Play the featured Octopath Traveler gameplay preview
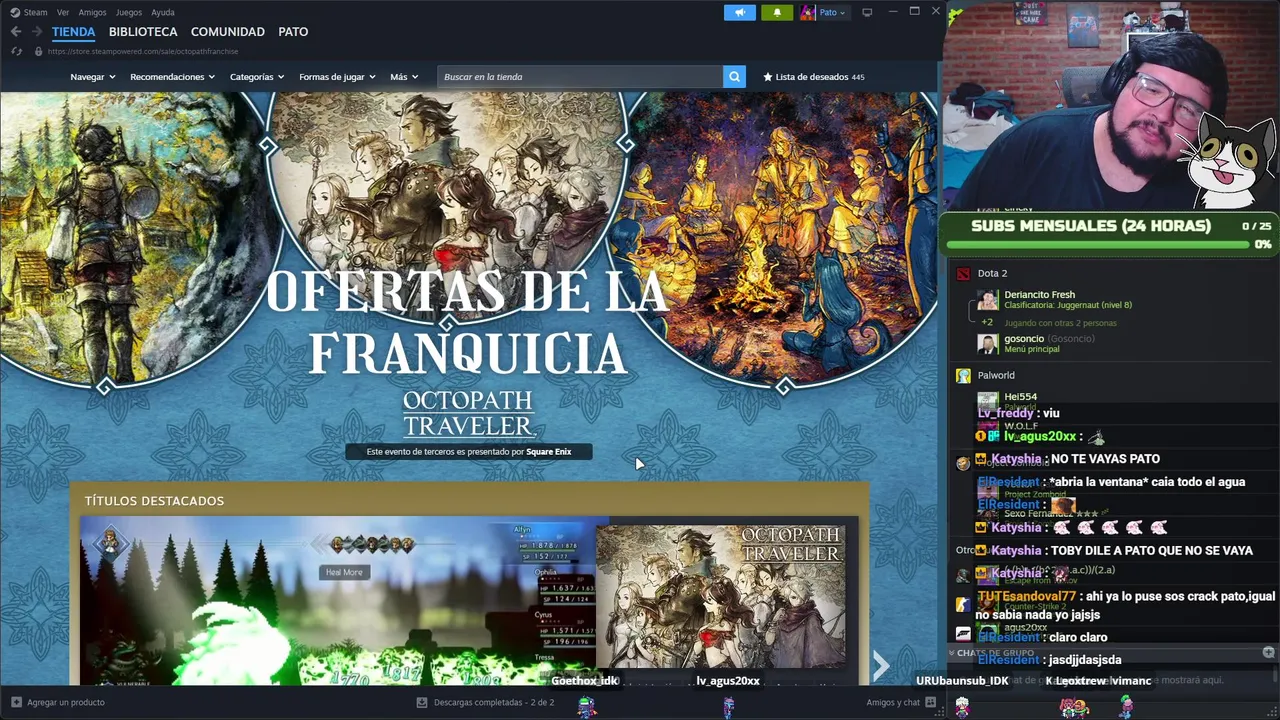This screenshot has width=1280, height=720. 337,600
